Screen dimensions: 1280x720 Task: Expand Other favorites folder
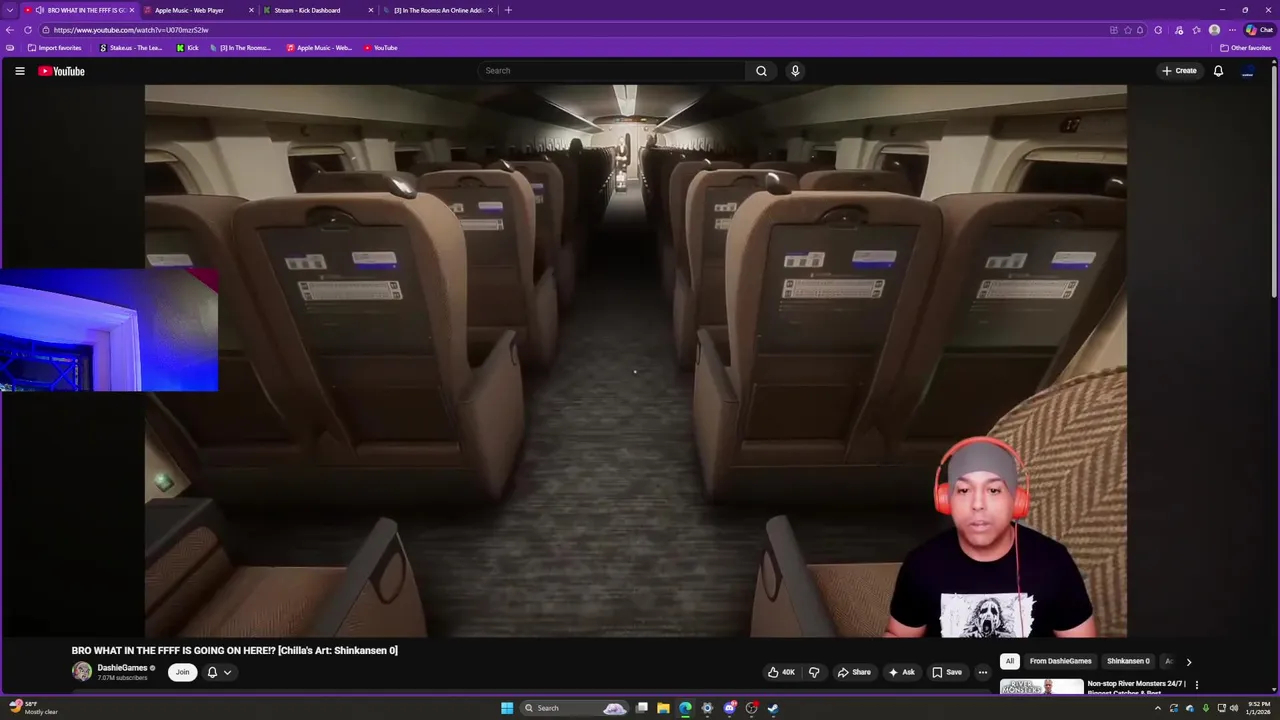point(1245,48)
